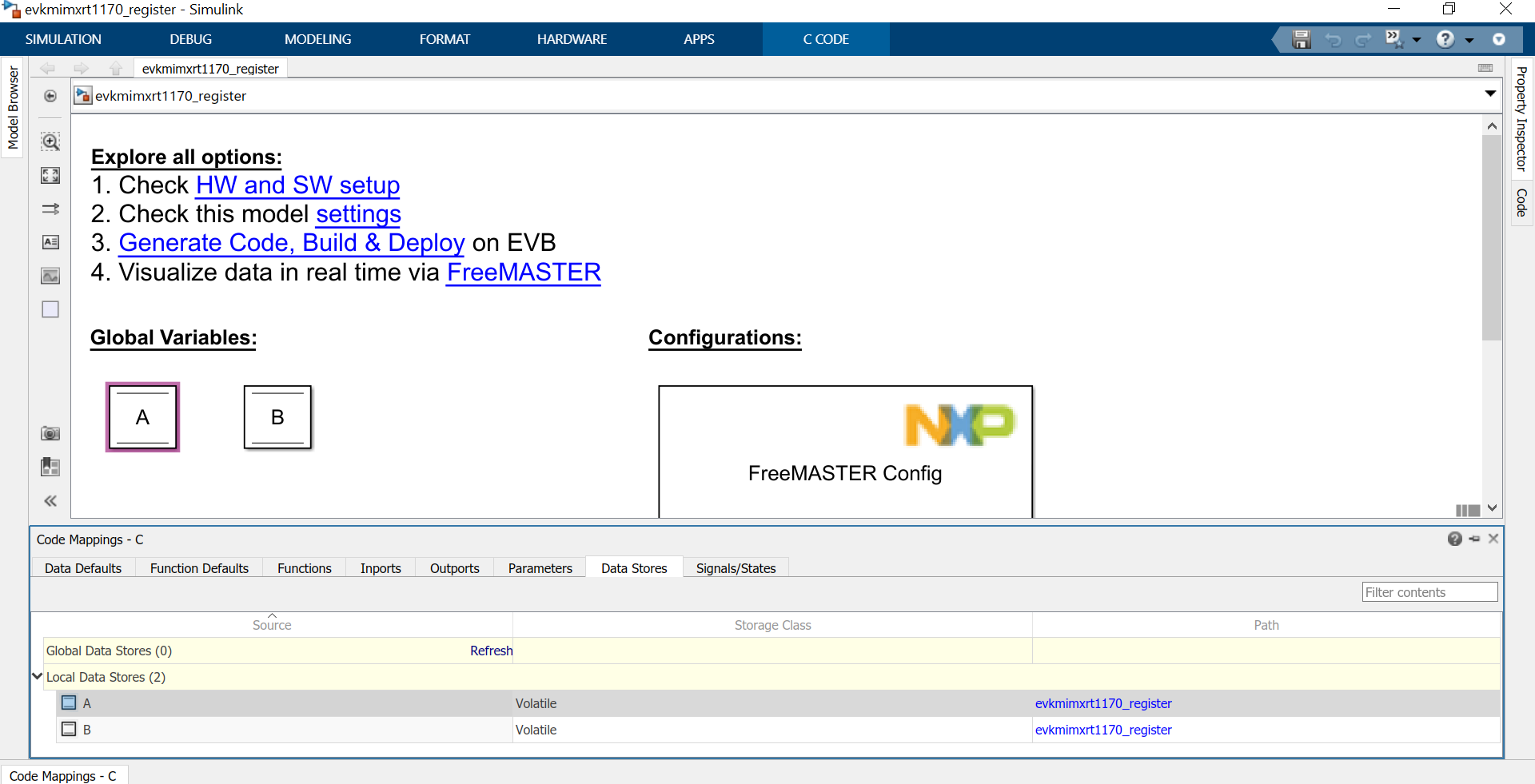Screen dimensions: 1535x784
Task: Open the HW and SW setup link
Action: (297, 185)
